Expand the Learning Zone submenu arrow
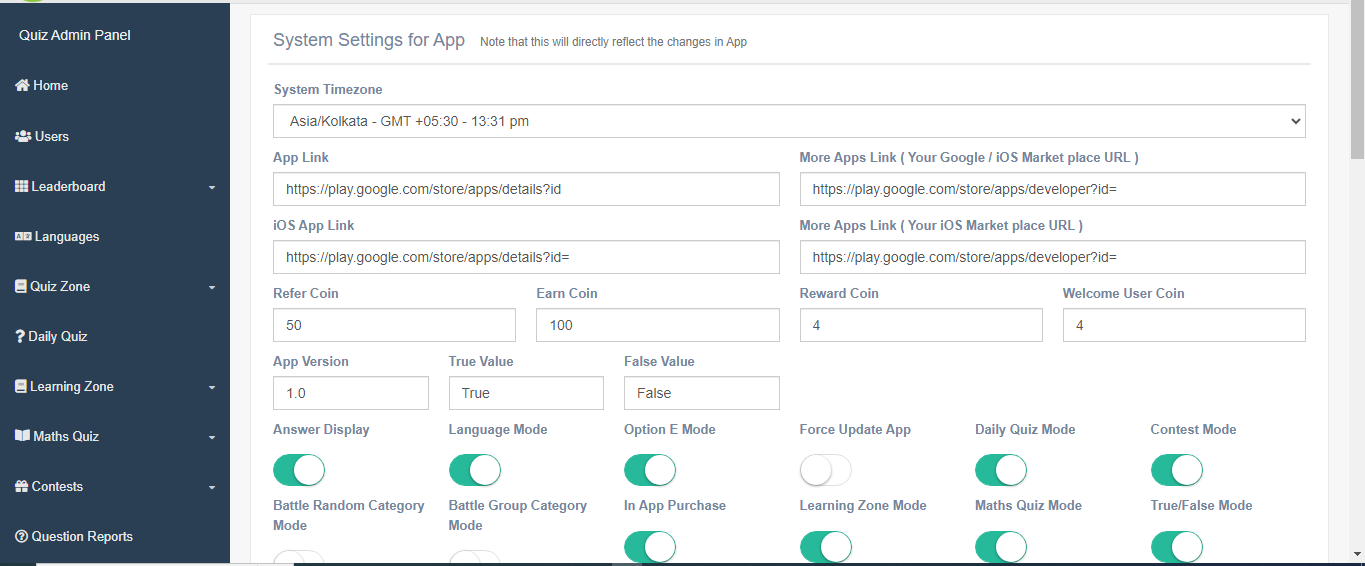The image size is (1365, 566). point(212,388)
